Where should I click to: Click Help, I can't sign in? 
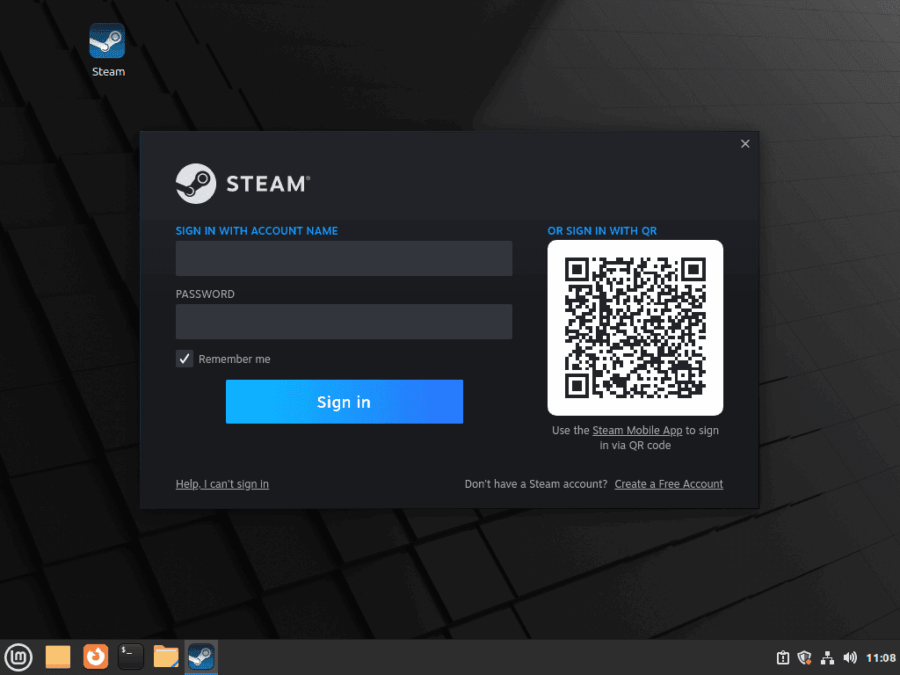click(x=222, y=483)
